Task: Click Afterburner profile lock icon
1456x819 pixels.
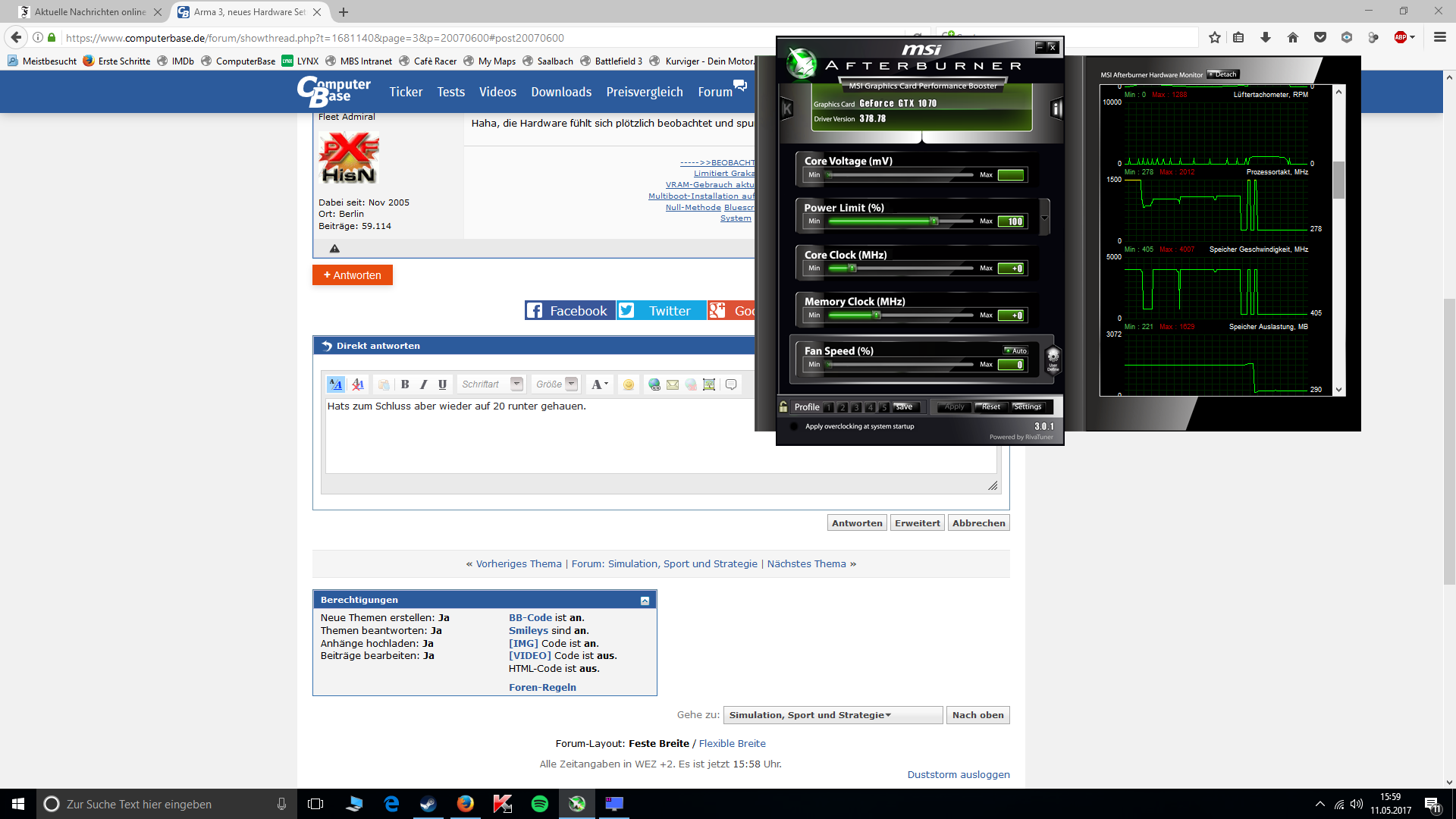Action: (783, 407)
